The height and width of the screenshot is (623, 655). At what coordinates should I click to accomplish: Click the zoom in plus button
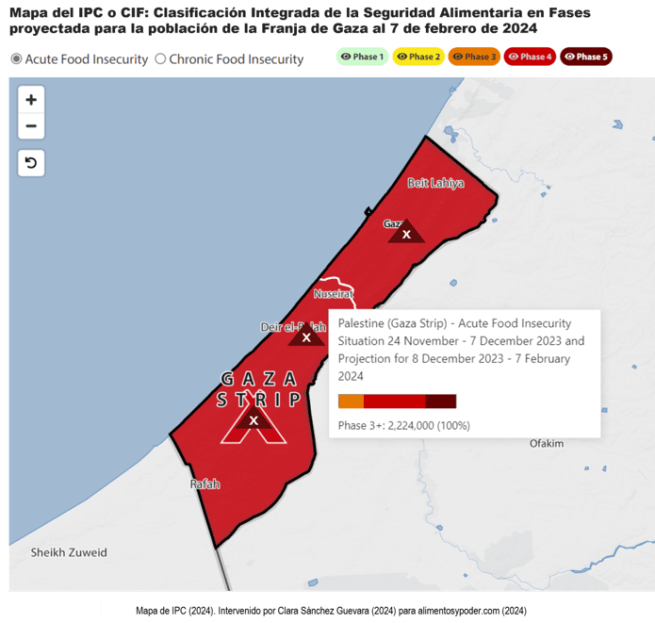(x=31, y=100)
